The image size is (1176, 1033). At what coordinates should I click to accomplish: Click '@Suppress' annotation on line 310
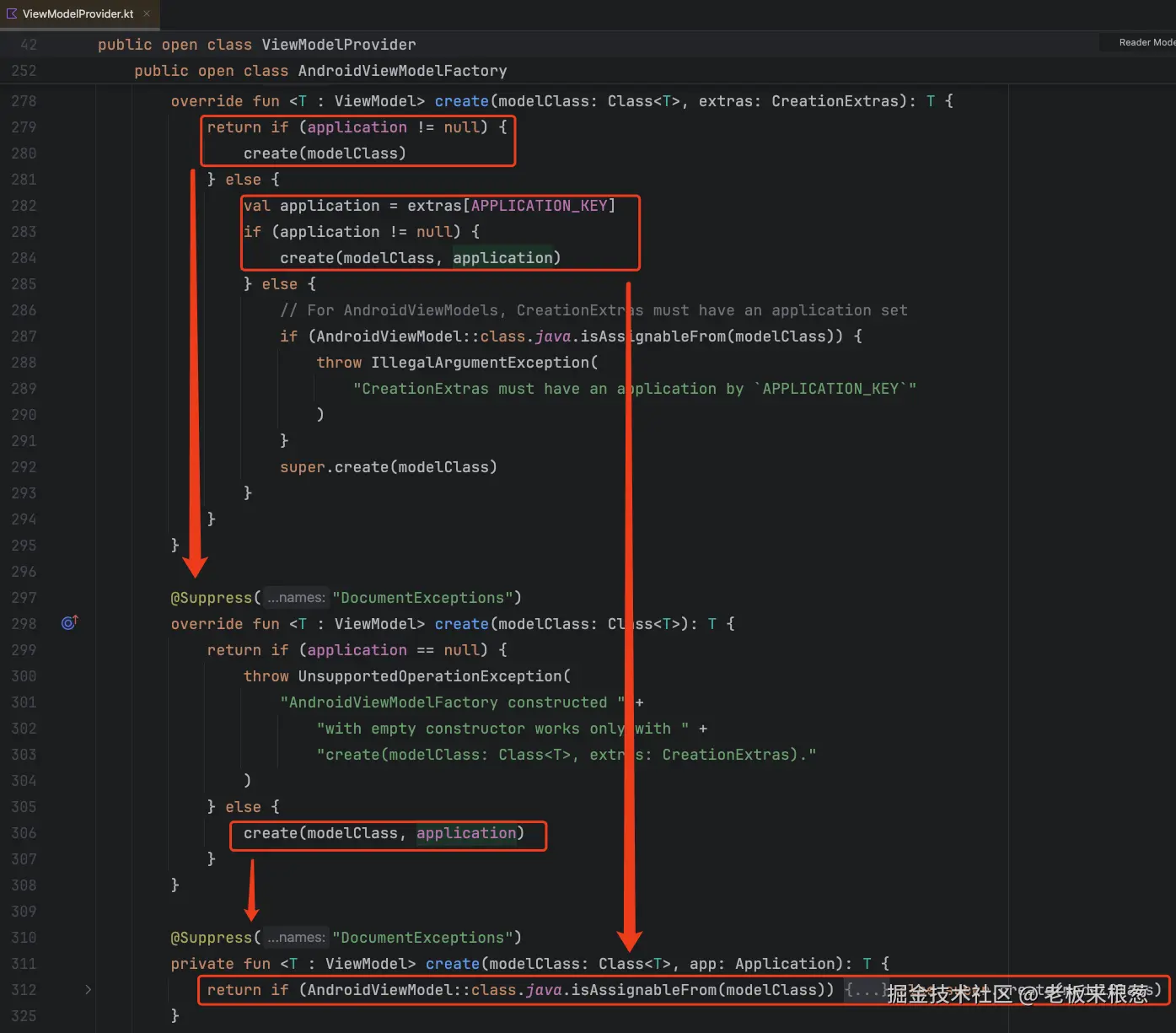(x=212, y=938)
